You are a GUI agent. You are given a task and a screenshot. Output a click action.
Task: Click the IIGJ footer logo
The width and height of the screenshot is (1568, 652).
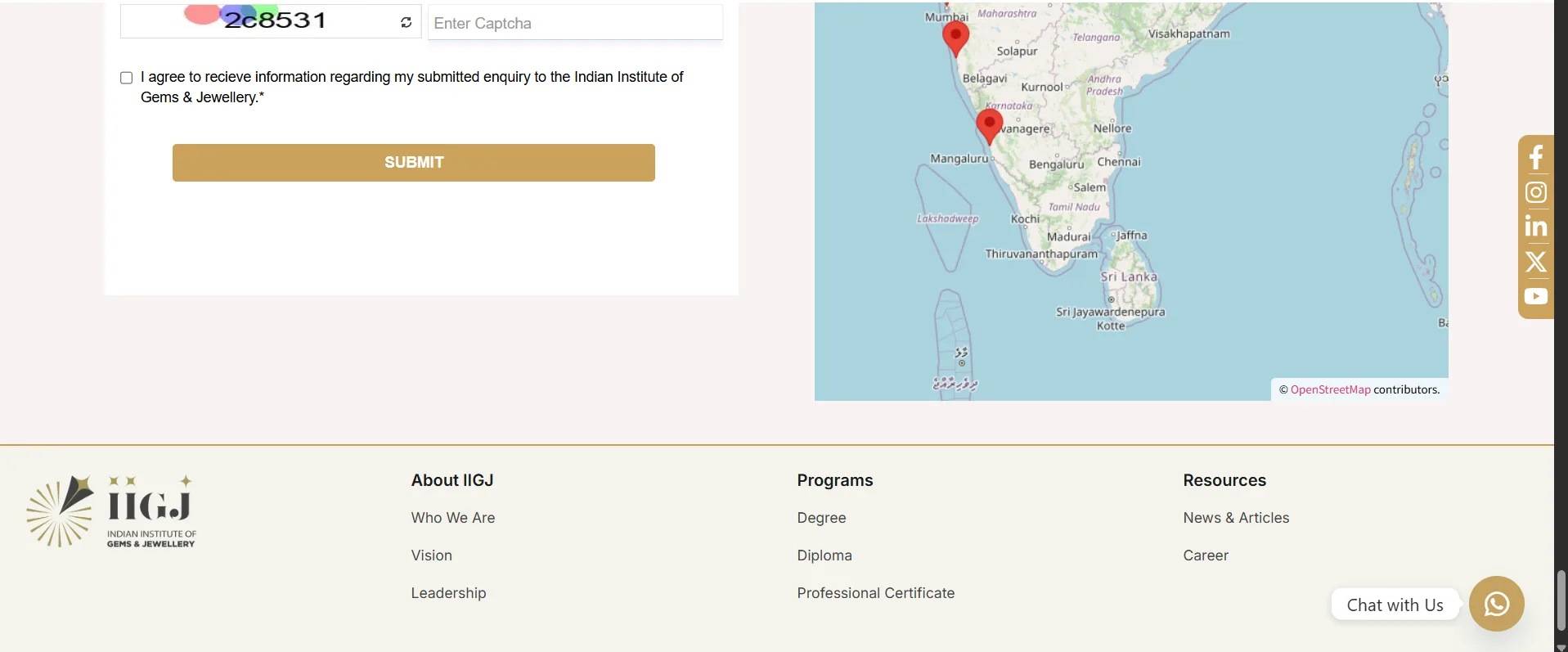(x=111, y=510)
